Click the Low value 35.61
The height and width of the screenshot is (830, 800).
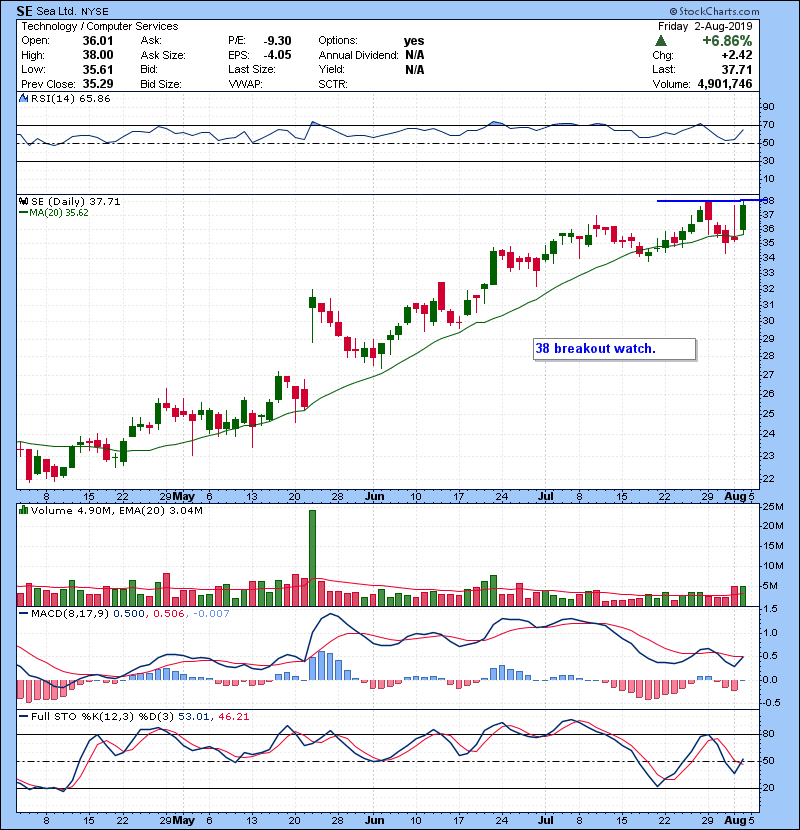pyautogui.click(x=98, y=69)
